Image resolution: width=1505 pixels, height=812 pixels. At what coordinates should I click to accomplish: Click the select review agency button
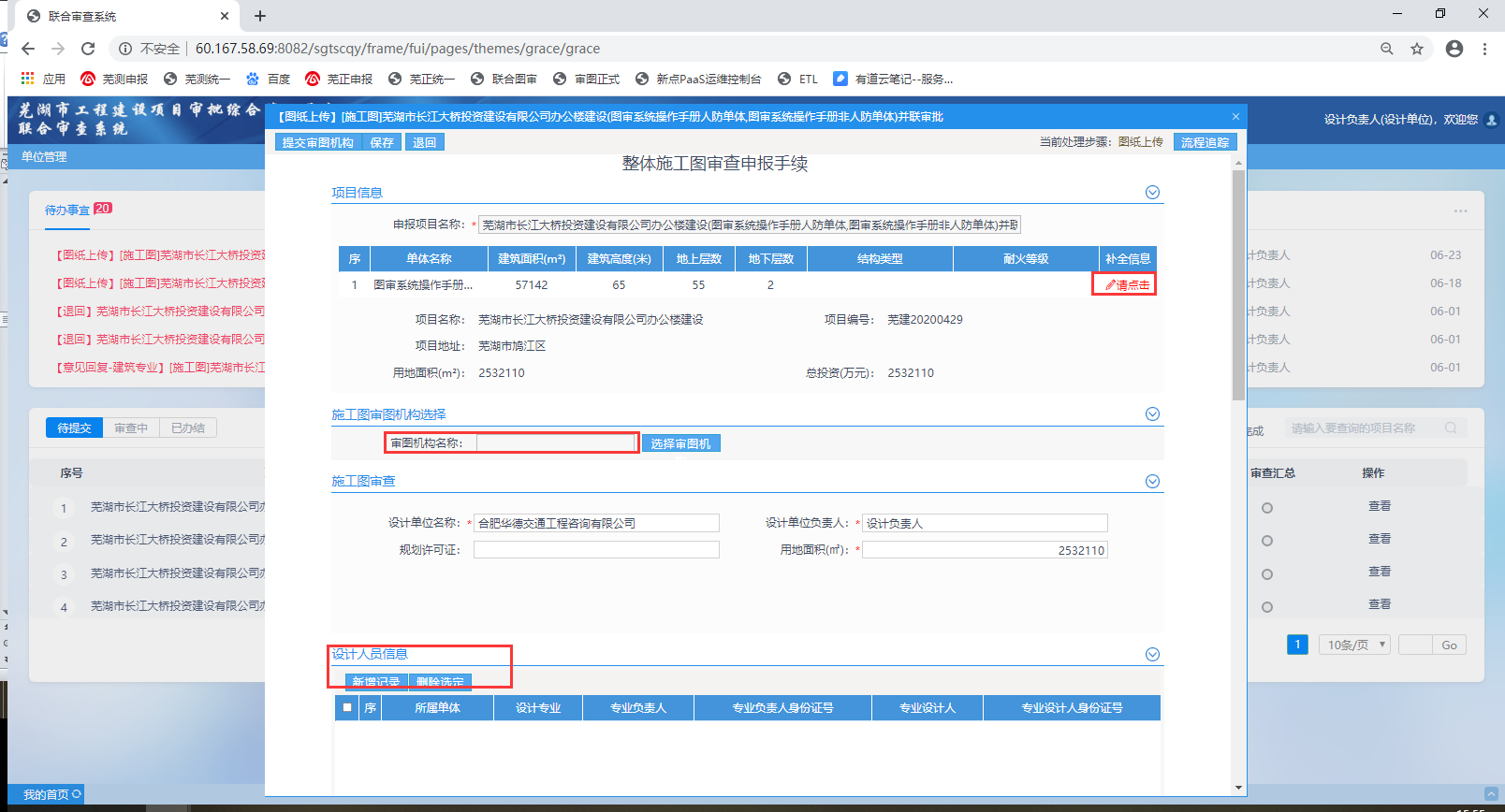tap(680, 443)
